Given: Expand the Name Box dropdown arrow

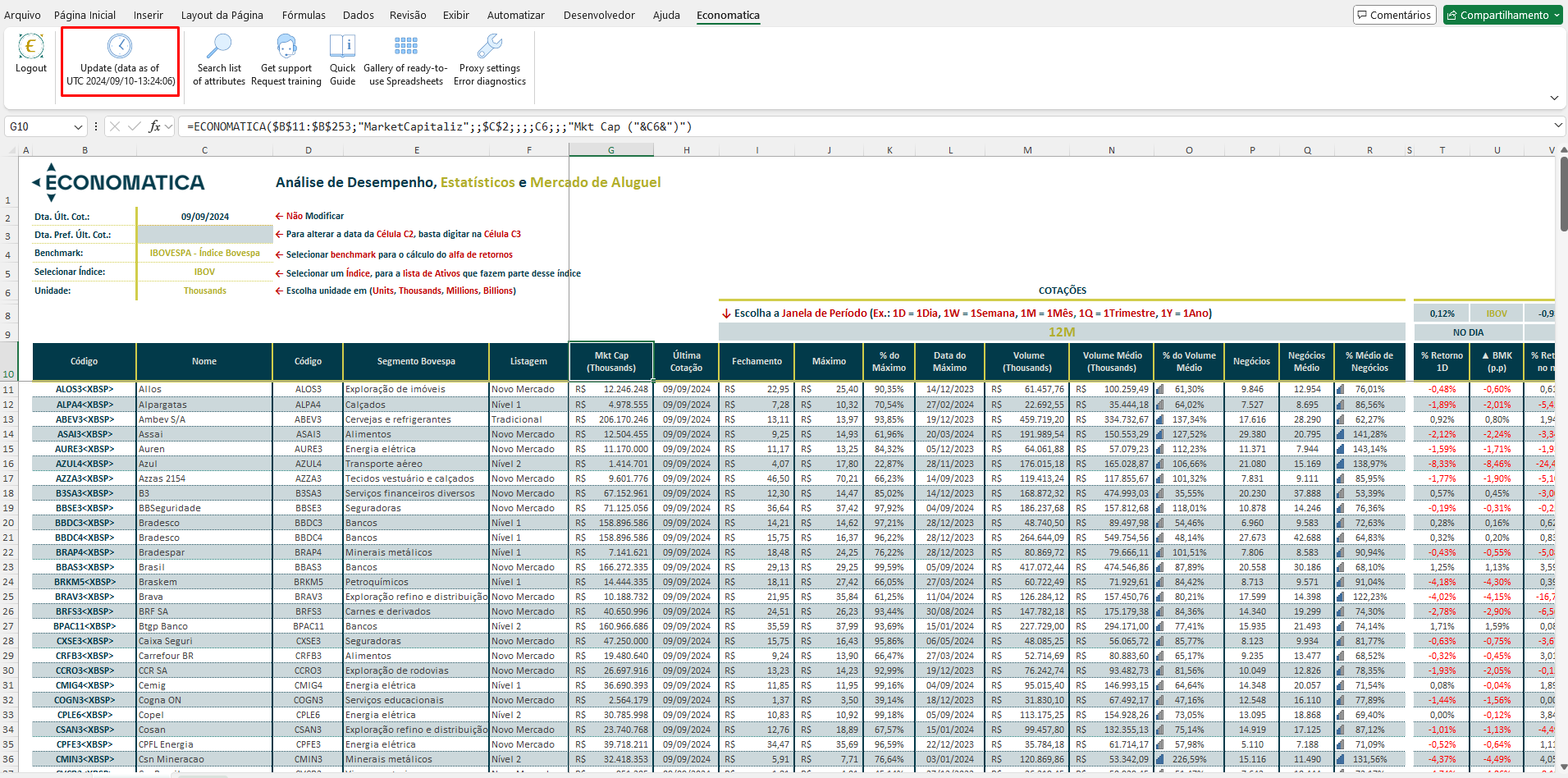Looking at the screenshot, I should tap(79, 127).
